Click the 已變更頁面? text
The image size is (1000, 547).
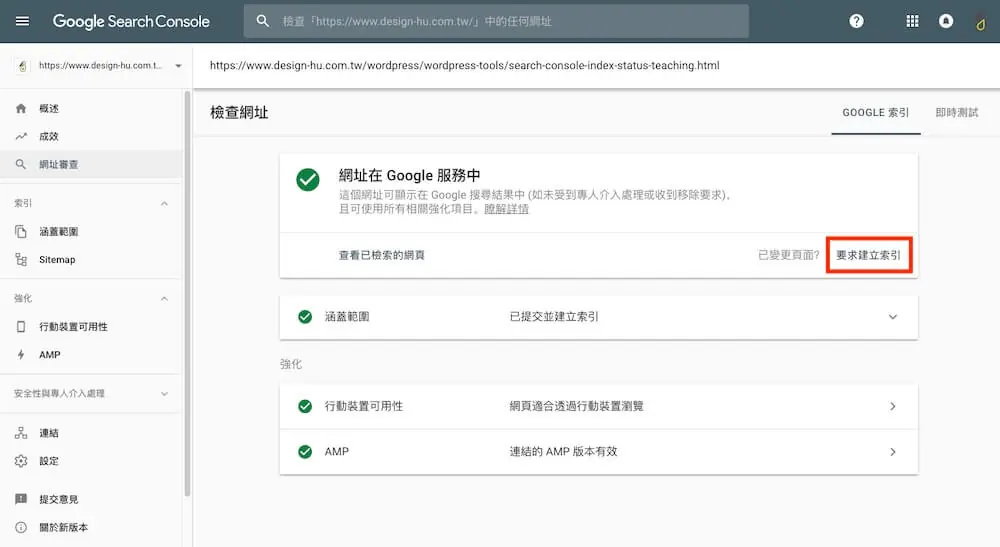[788, 255]
